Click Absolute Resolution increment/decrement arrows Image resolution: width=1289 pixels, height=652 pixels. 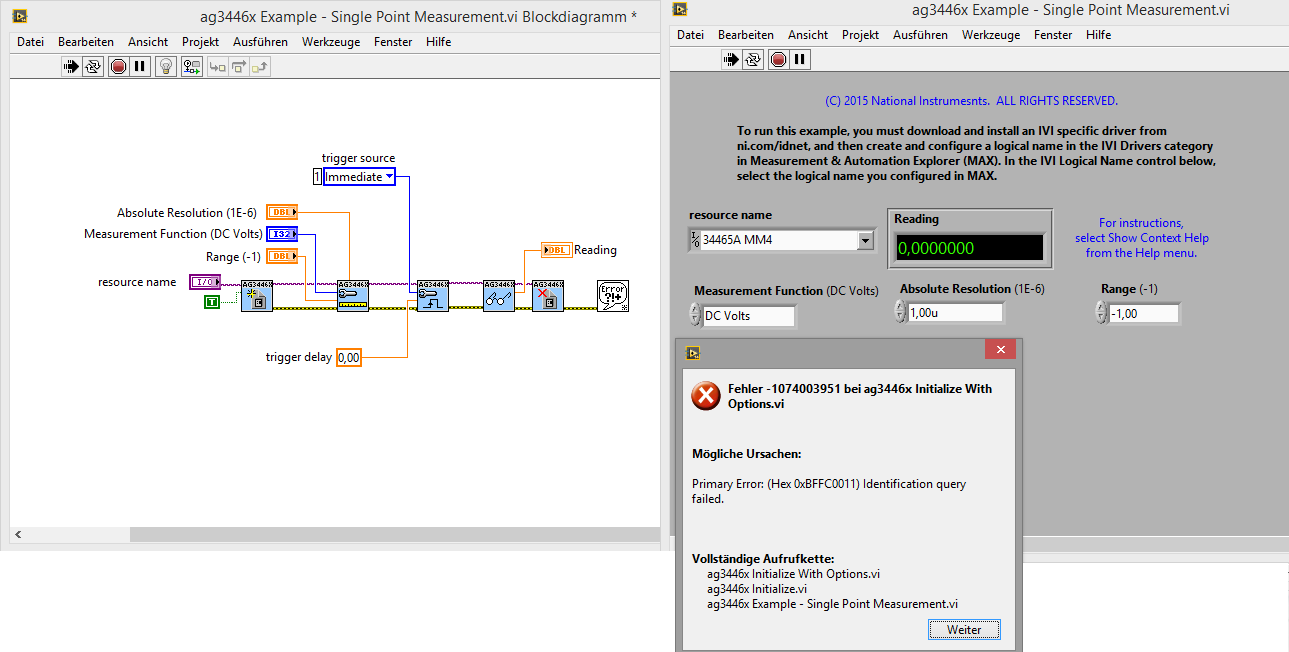click(x=900, y=312)
